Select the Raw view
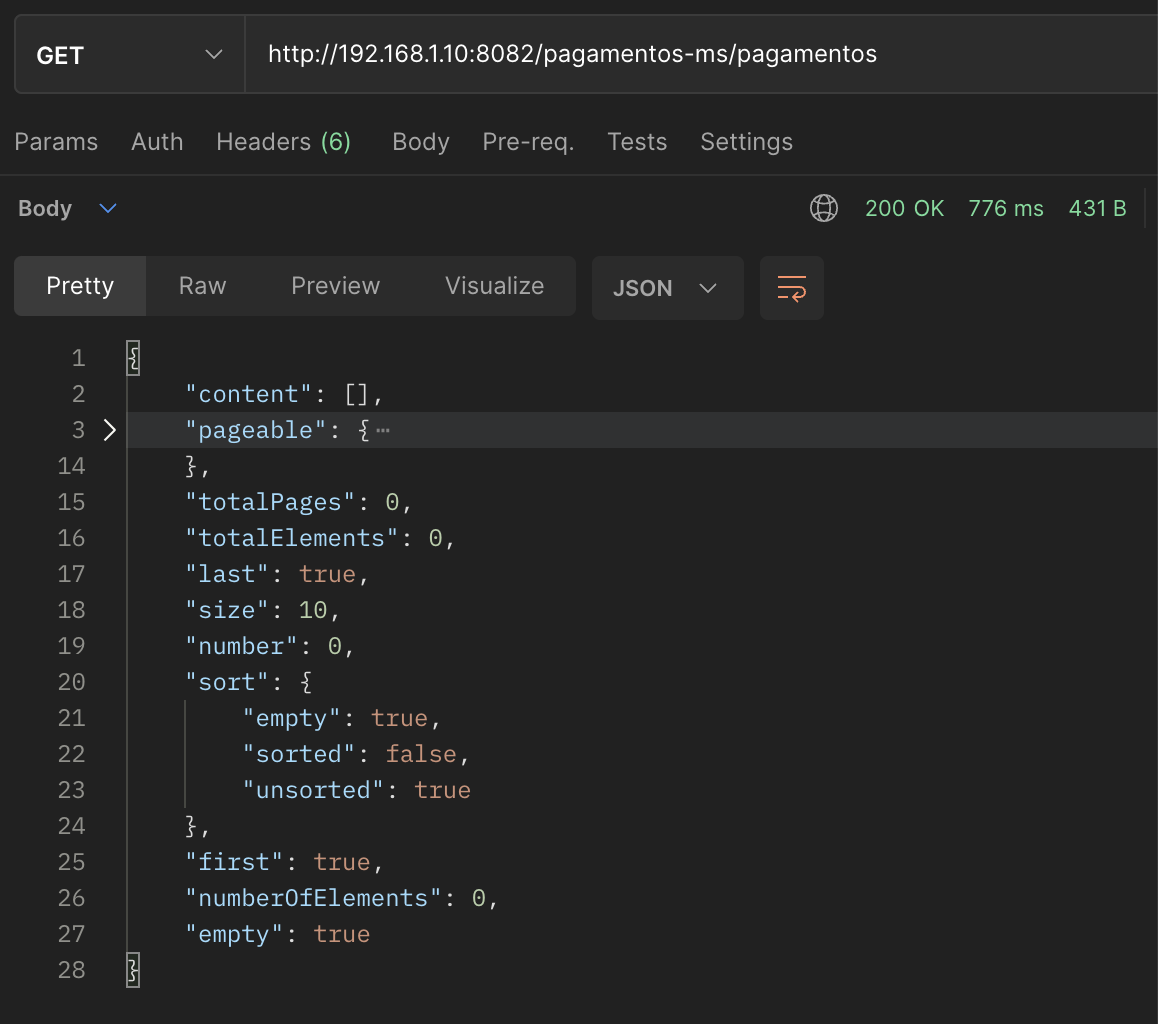 [202, 286]
